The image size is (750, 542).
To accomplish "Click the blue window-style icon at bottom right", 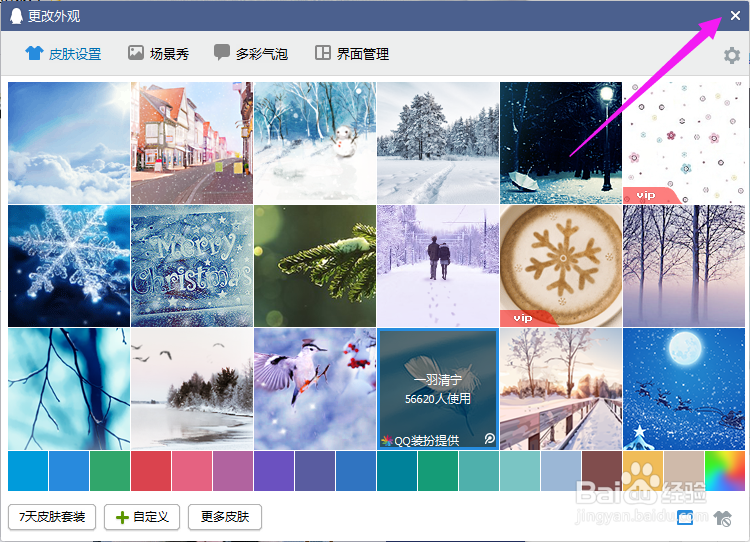I will (x=685, y=517).
